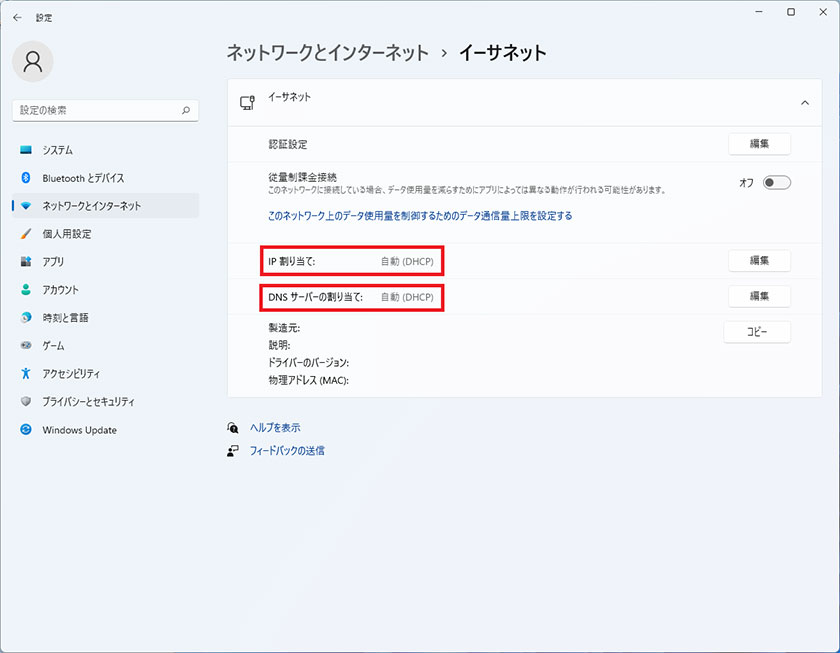Screen dimensions: 840x653
Task: Click 編集 button for IP 割り当て
Action: [x=759, y=261]
